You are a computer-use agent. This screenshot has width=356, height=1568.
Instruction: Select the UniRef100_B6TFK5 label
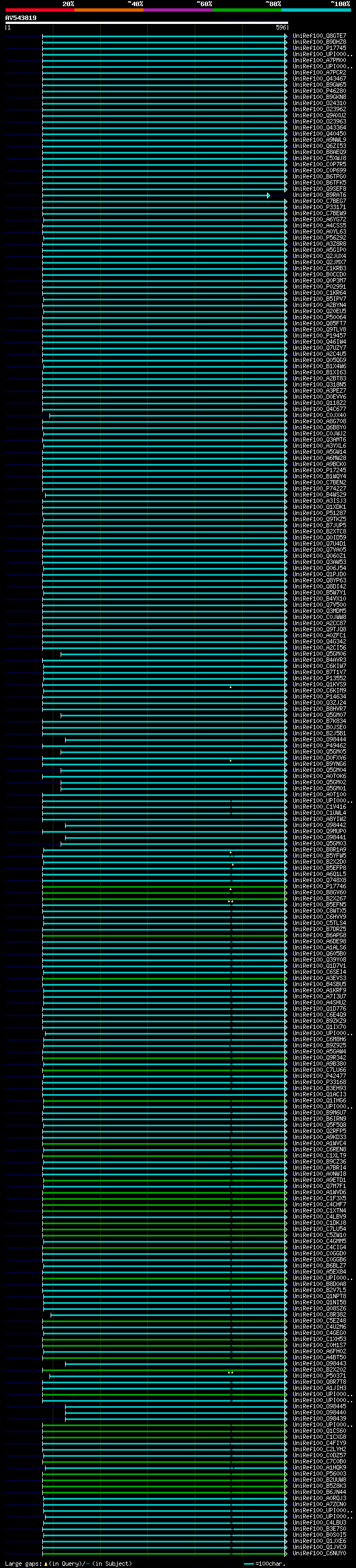click(319, 182)
